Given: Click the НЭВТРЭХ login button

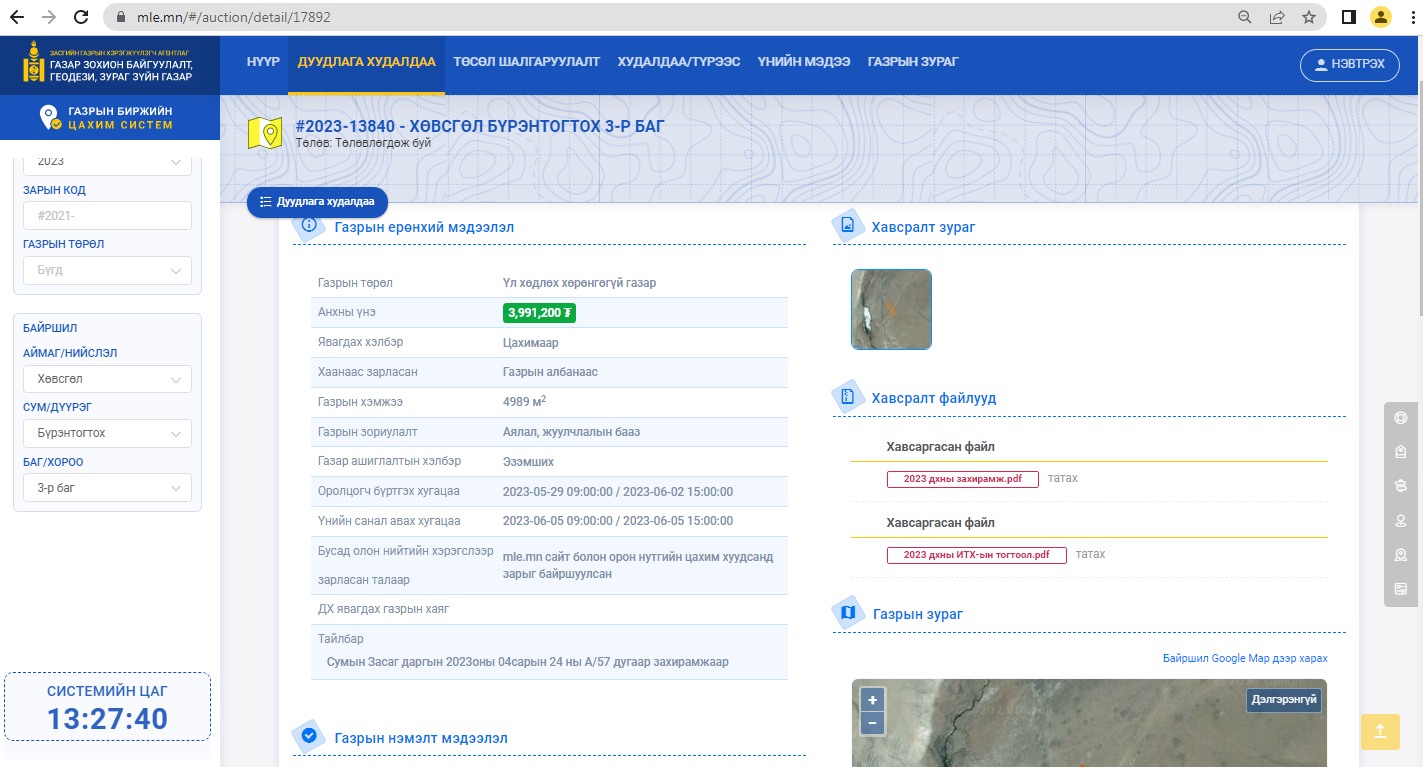Looking at the screenshot, I should click(x=1349, y=64).
